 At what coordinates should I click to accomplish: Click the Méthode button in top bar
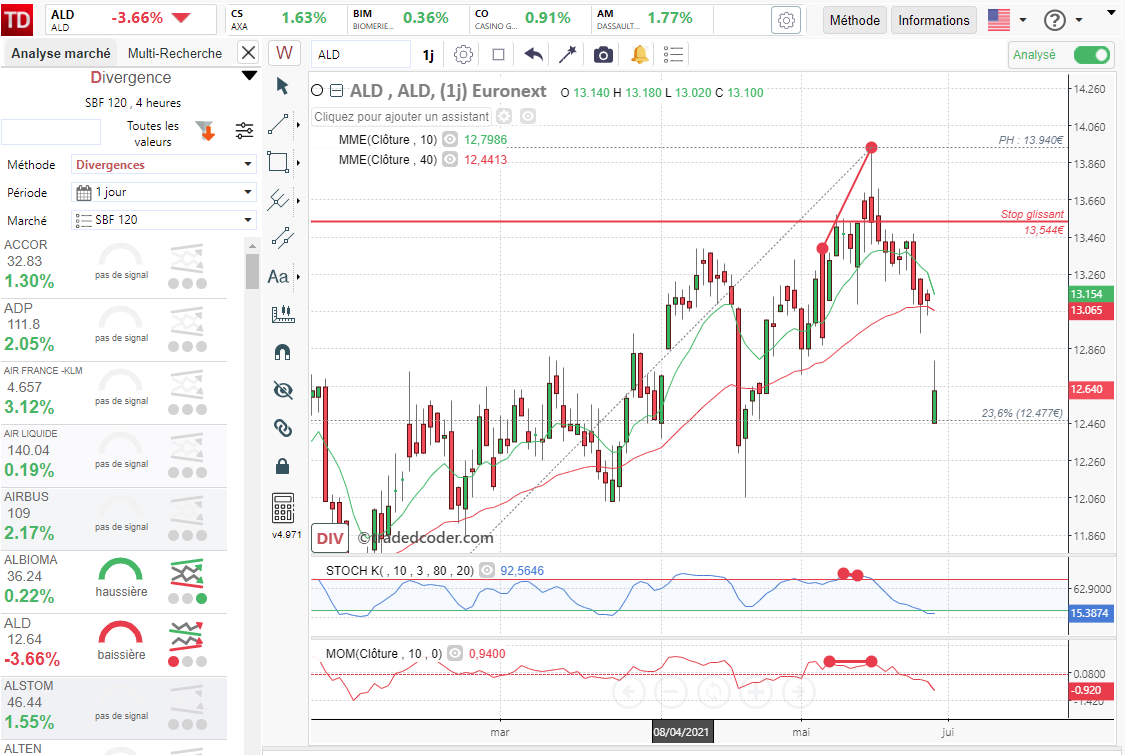[x=855, y=20]
